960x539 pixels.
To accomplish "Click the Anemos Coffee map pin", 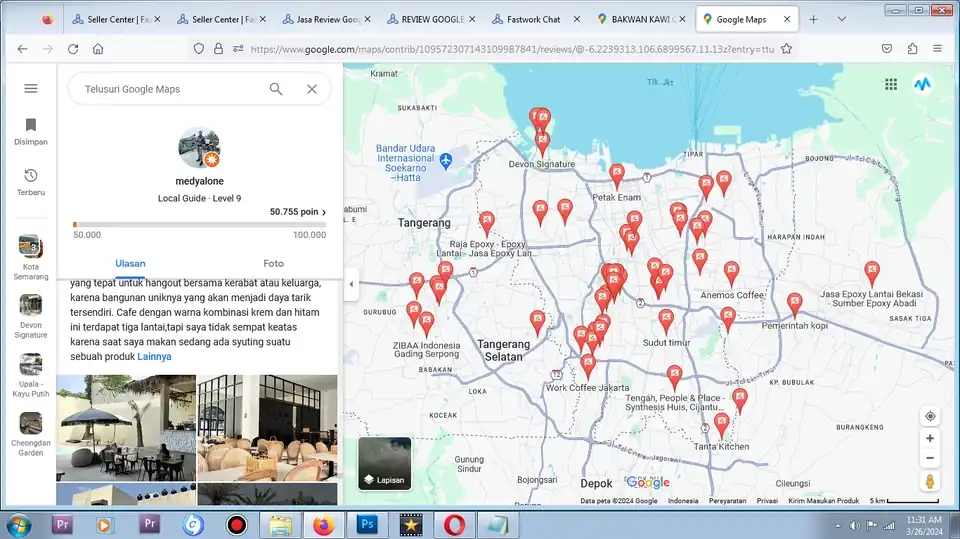I will [732, 273].
